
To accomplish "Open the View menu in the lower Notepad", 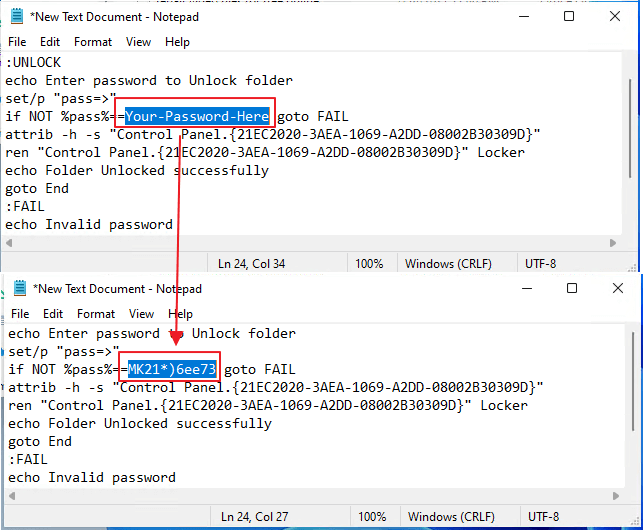I will coord(141,314).
